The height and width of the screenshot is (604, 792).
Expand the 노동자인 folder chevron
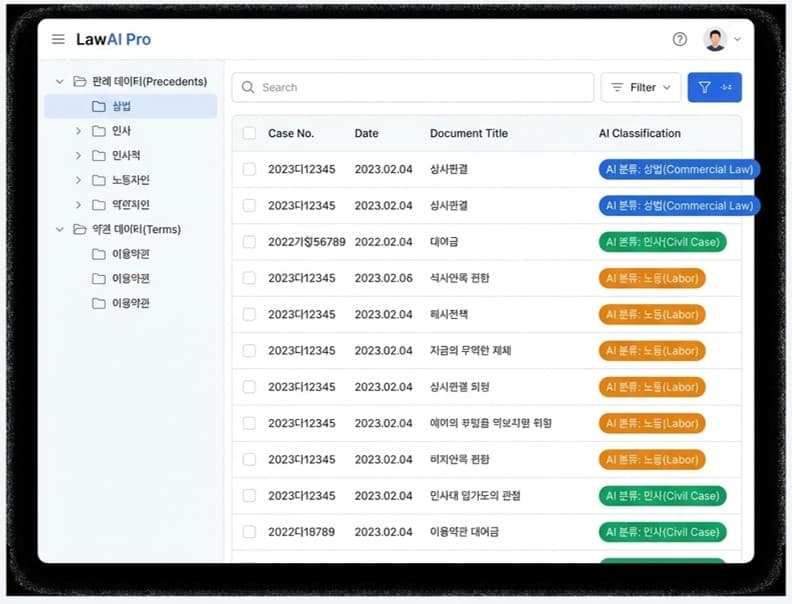tap(78, 180)
